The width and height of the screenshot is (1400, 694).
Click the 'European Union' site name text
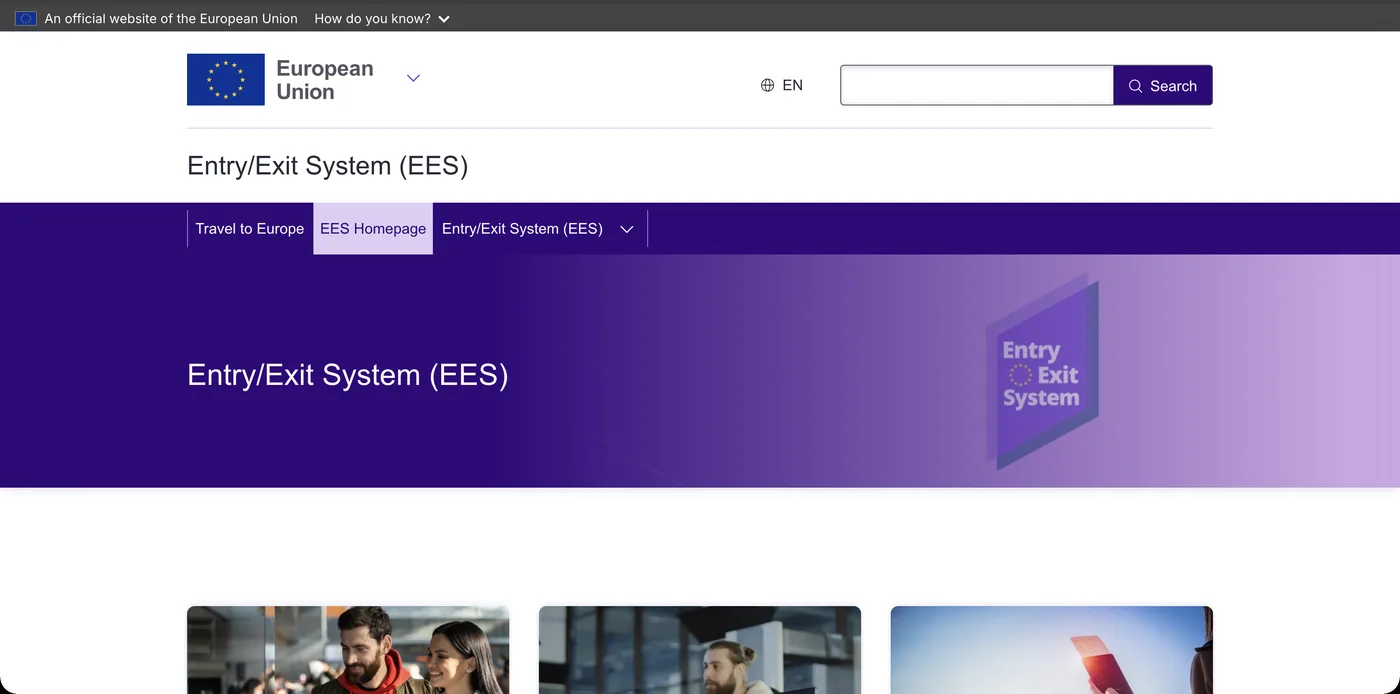pyautogui.click(x=325, y=80)
